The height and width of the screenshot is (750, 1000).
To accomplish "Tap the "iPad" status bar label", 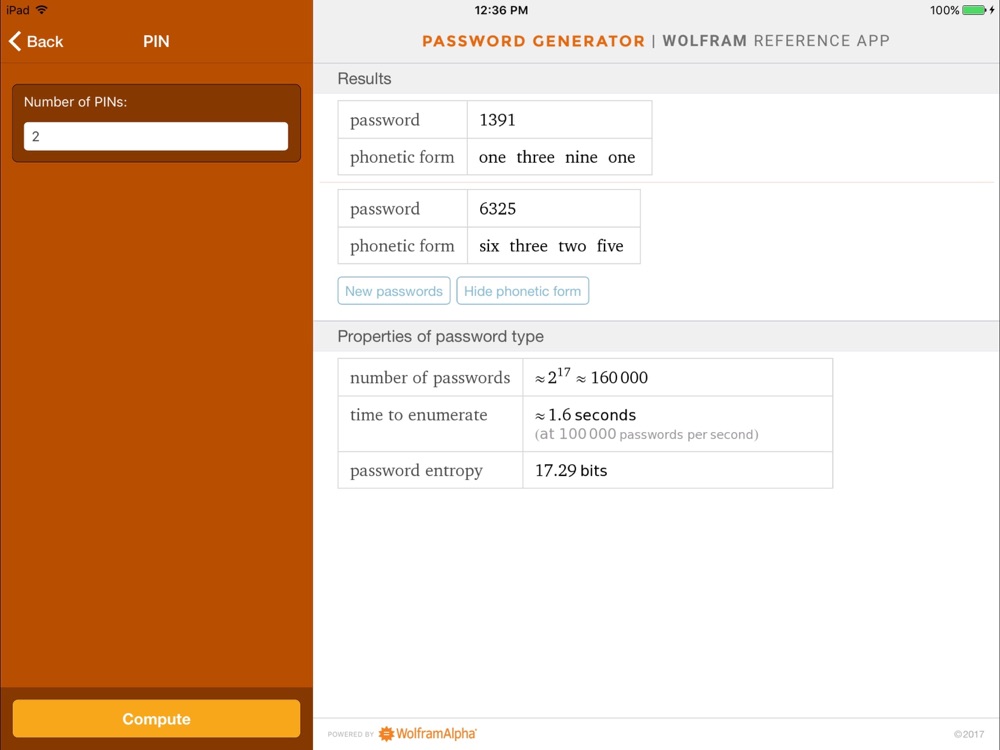I will coord(18,10).
